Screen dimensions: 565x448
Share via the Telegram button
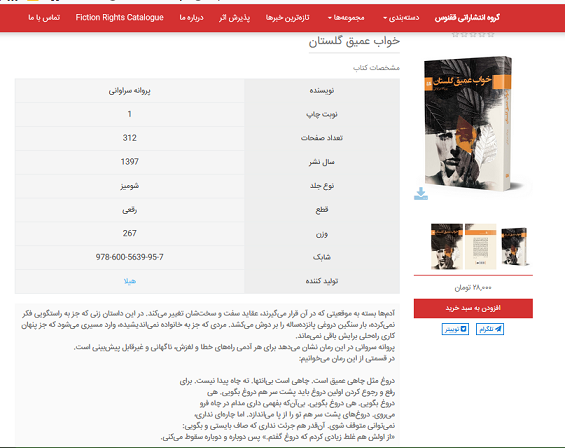point(490,329)
